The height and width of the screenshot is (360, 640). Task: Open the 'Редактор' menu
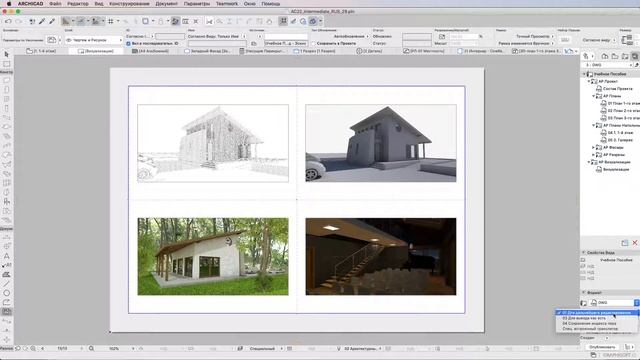78,4
